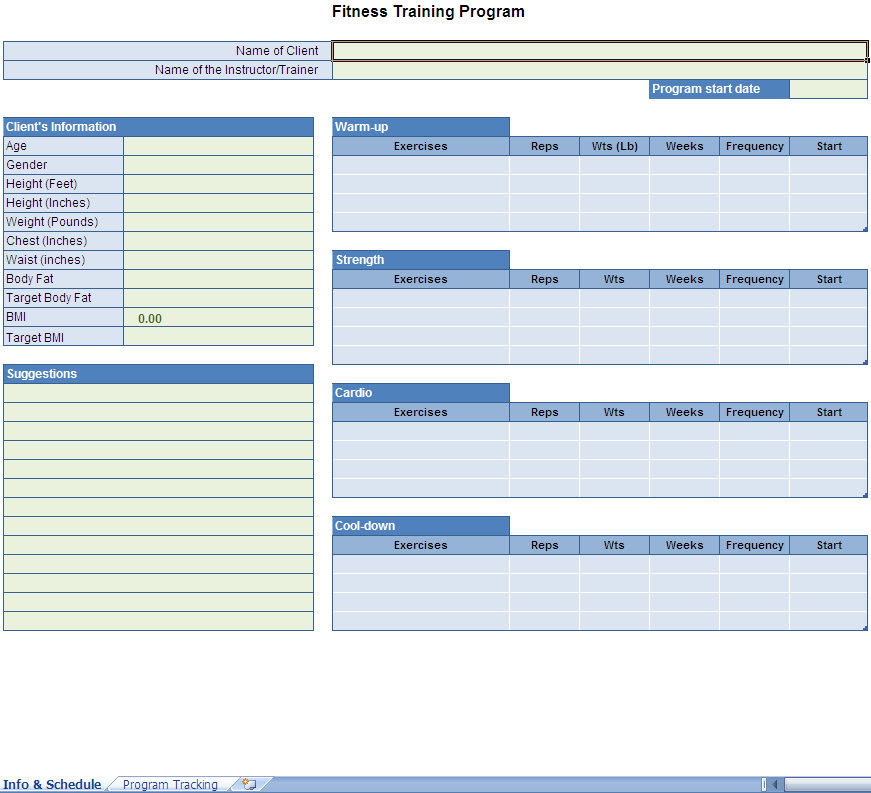
Task: Click the Cardio section header
Action: (x=421, y=393)
